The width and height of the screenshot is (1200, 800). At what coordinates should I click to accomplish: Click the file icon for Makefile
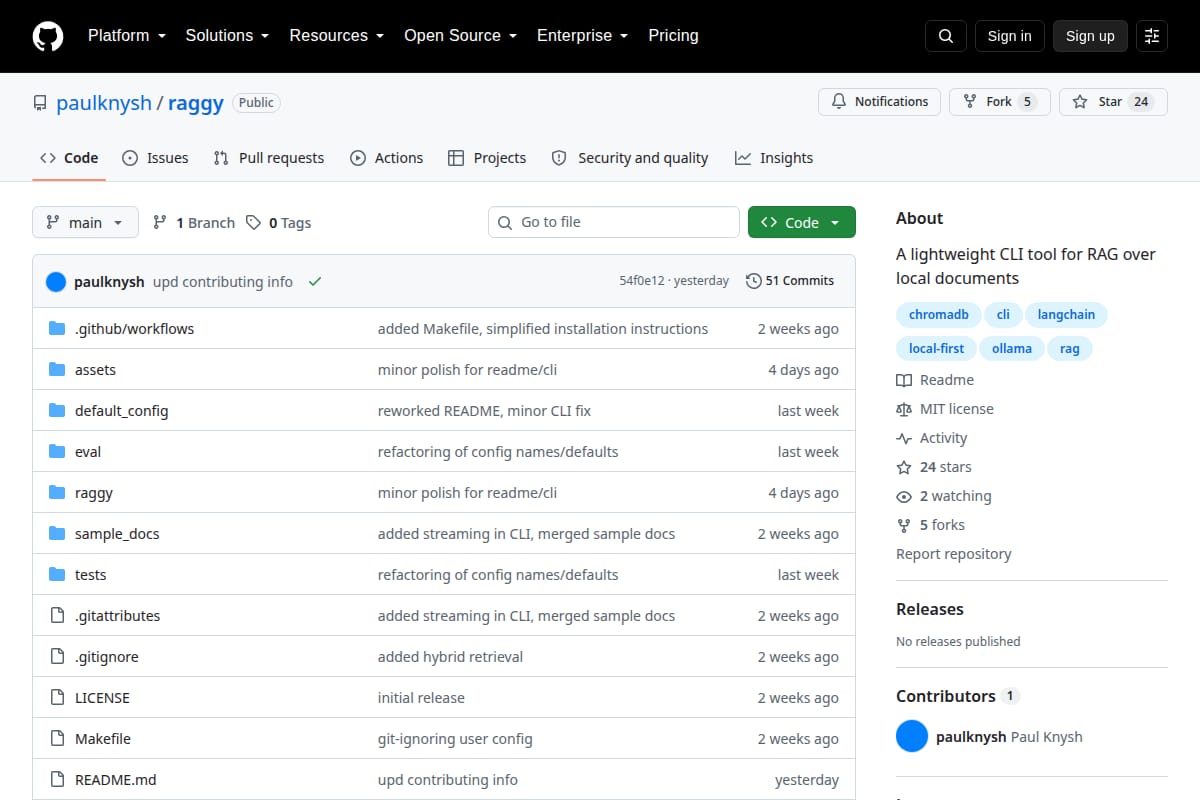click(x=57, y=739)
